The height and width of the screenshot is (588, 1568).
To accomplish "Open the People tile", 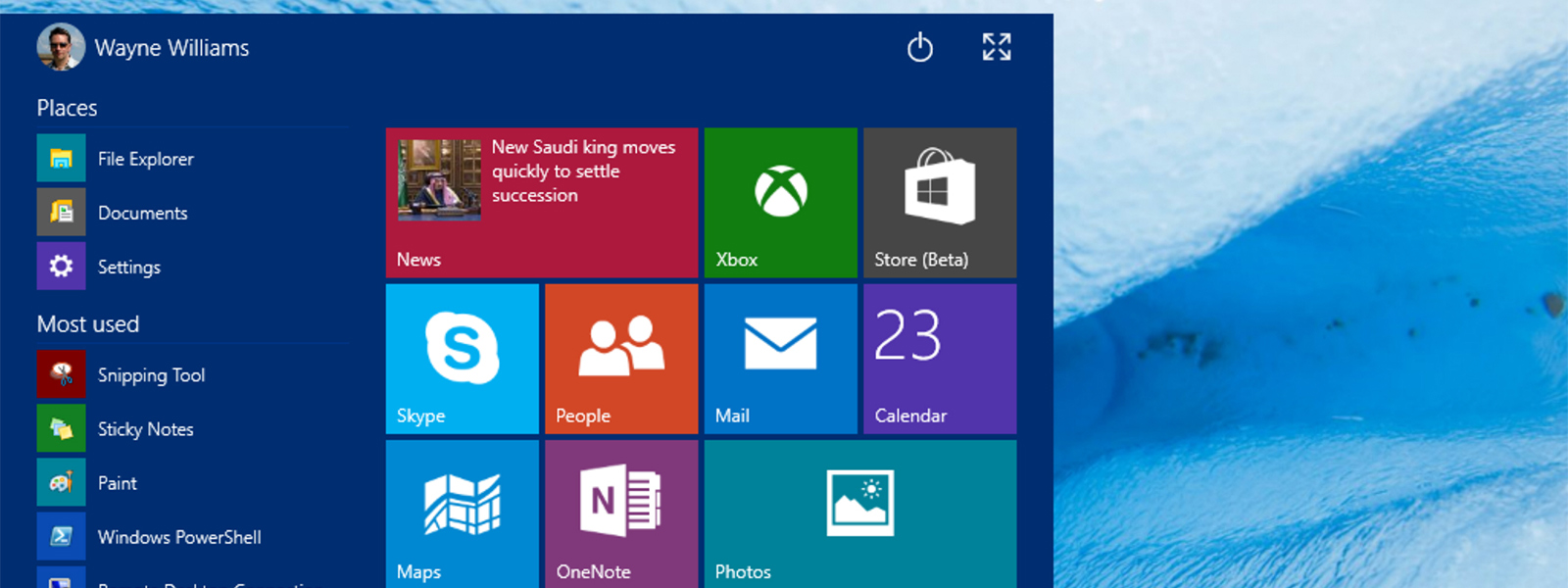I will pos(621,359).
